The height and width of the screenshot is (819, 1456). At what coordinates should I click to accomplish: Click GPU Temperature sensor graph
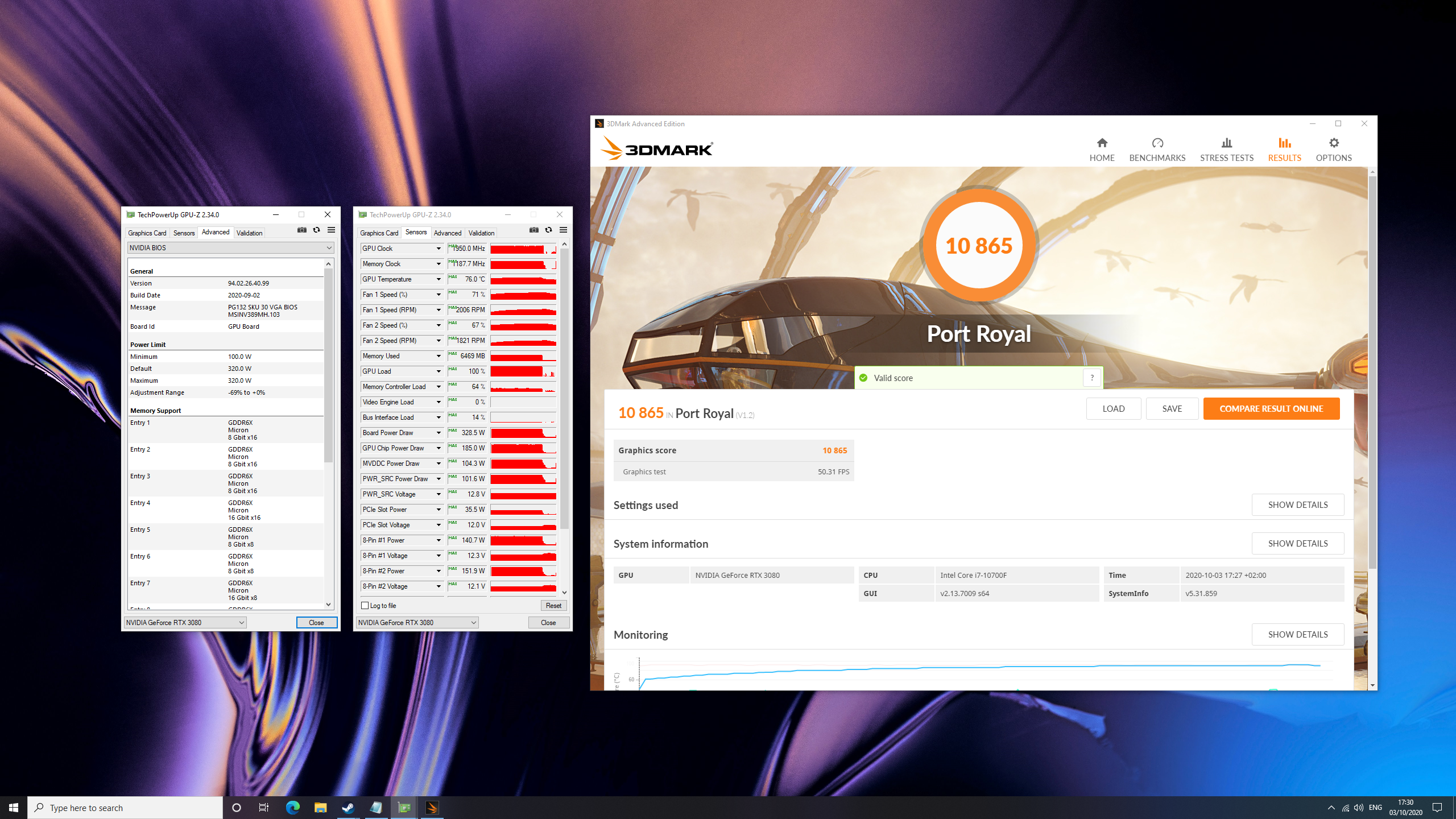click(x=523, y=279)
